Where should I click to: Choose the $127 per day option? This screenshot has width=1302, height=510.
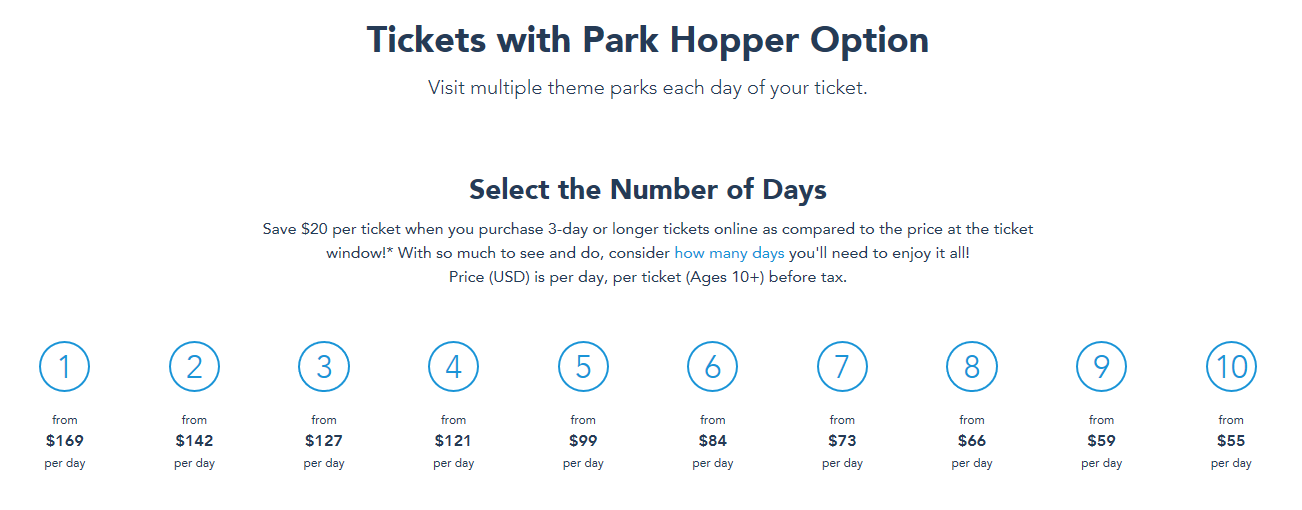click(x=324, y=440)
